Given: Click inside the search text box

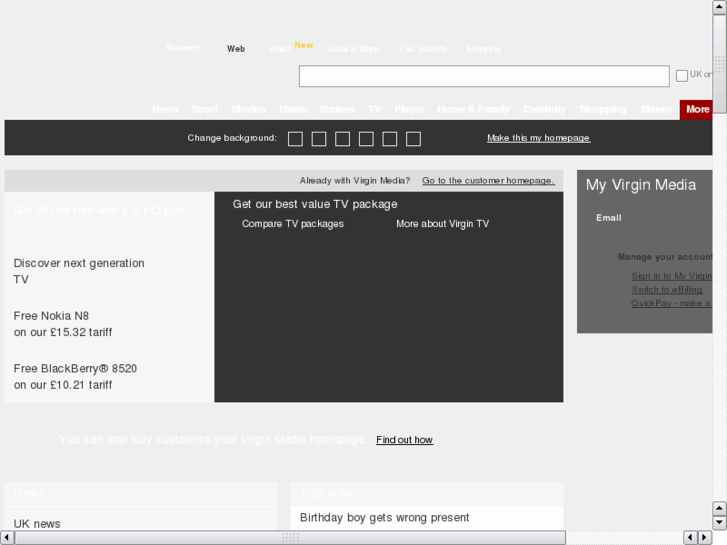Looking at the screenshot, I should (484, 76).
